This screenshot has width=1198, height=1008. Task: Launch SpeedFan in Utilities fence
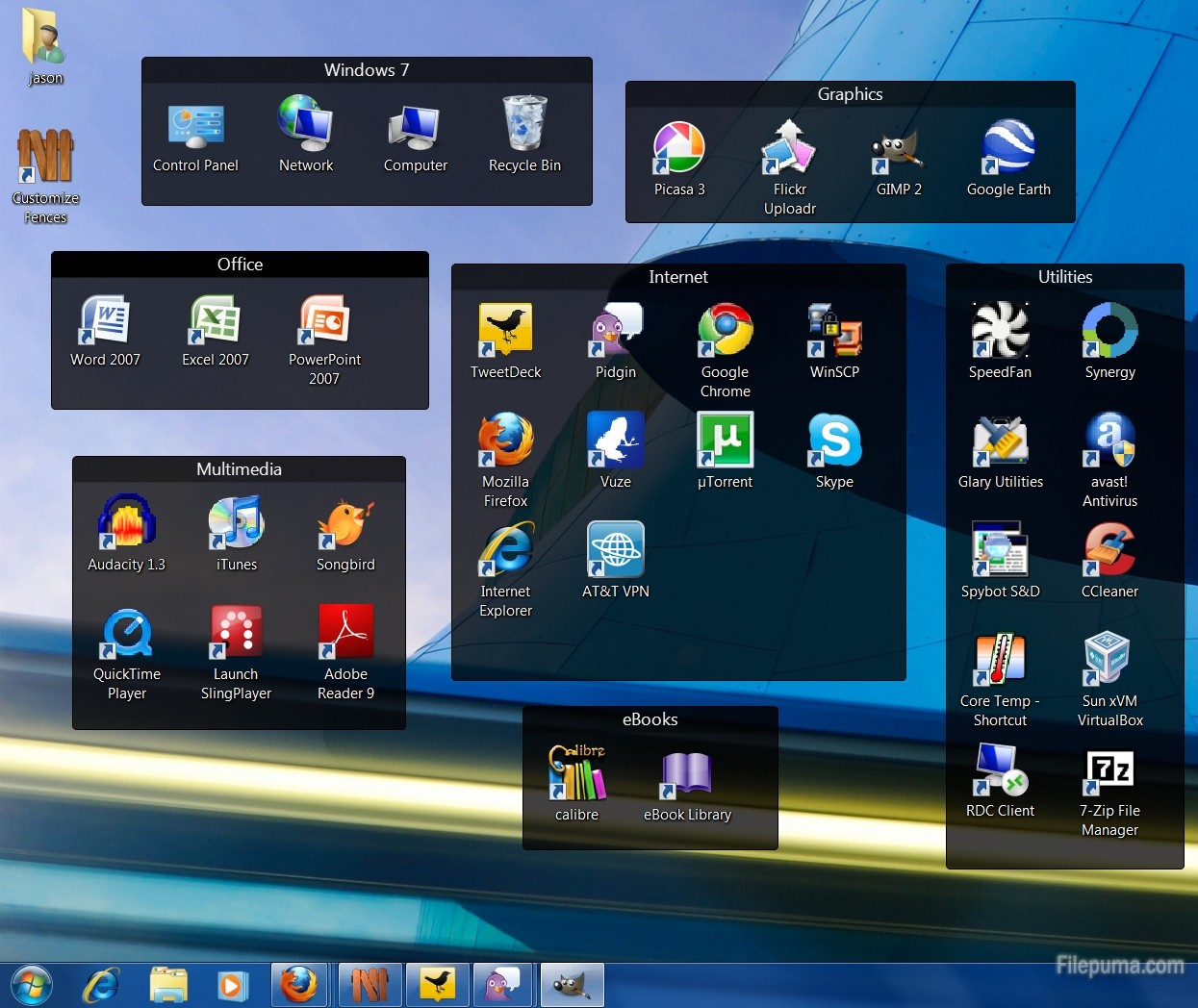(x=1001, y=341)
